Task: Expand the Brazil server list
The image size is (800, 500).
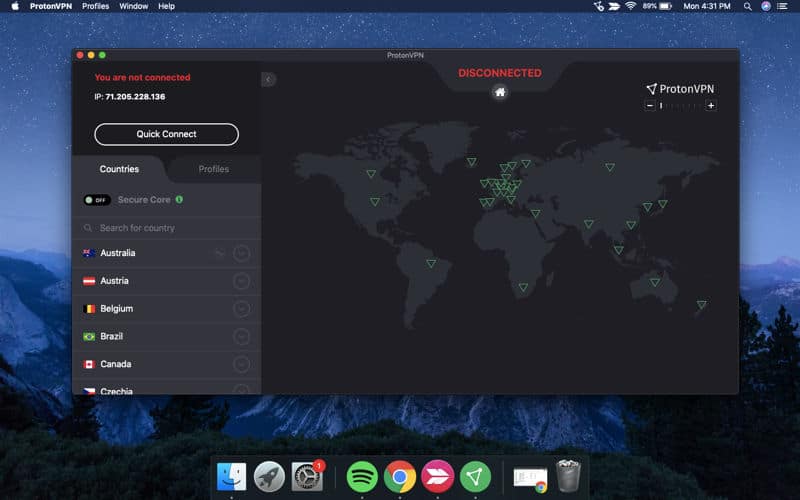Action: pos(241,336)
